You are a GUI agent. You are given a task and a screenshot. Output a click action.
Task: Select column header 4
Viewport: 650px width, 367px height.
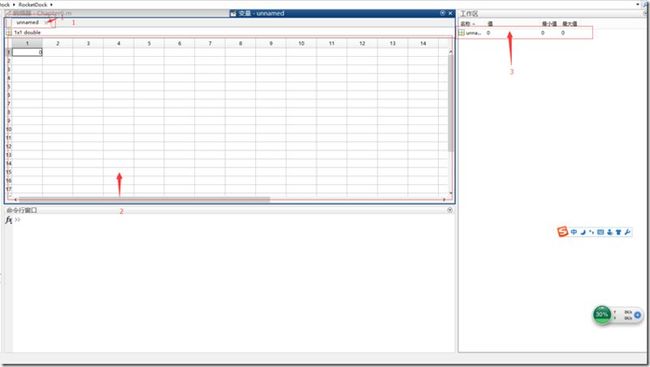click(x=119, y=43)
